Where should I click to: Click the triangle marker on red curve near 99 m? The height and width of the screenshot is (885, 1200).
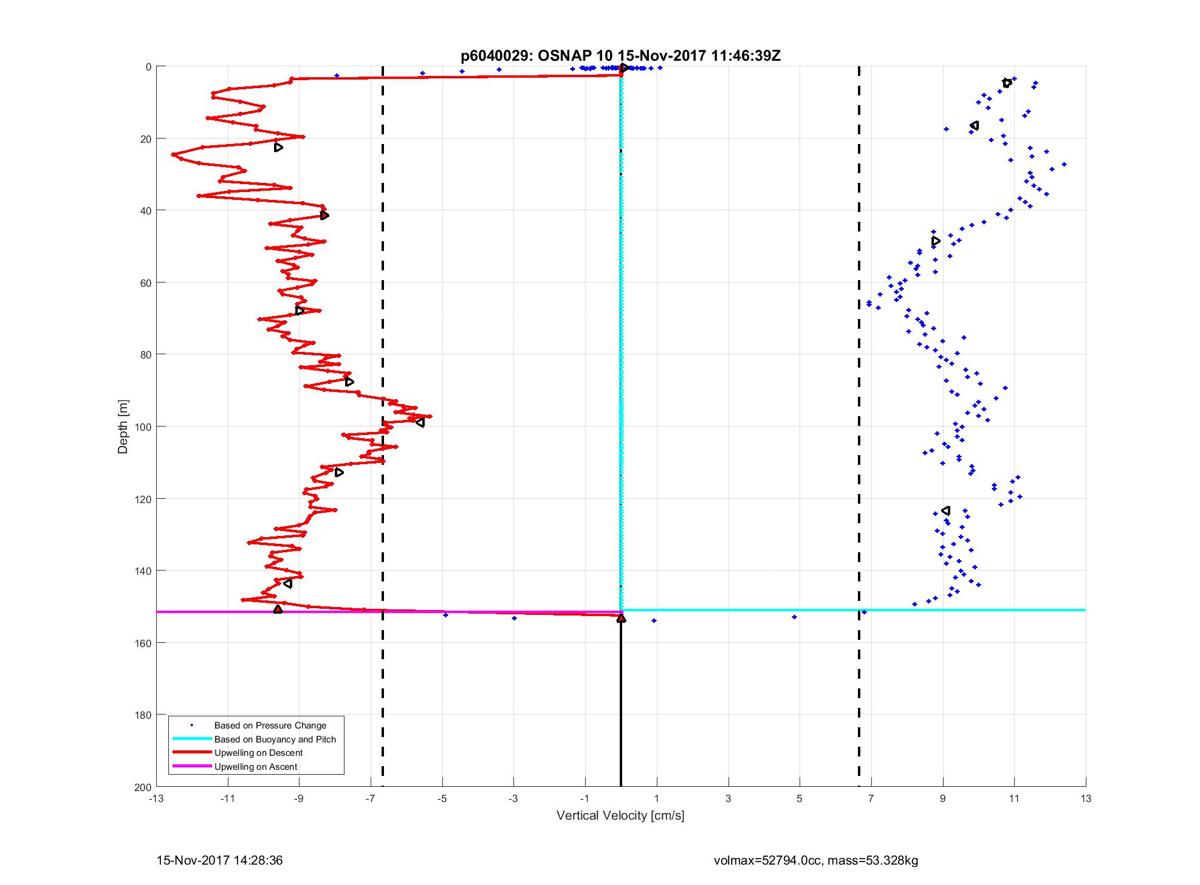tap(420, 422)
